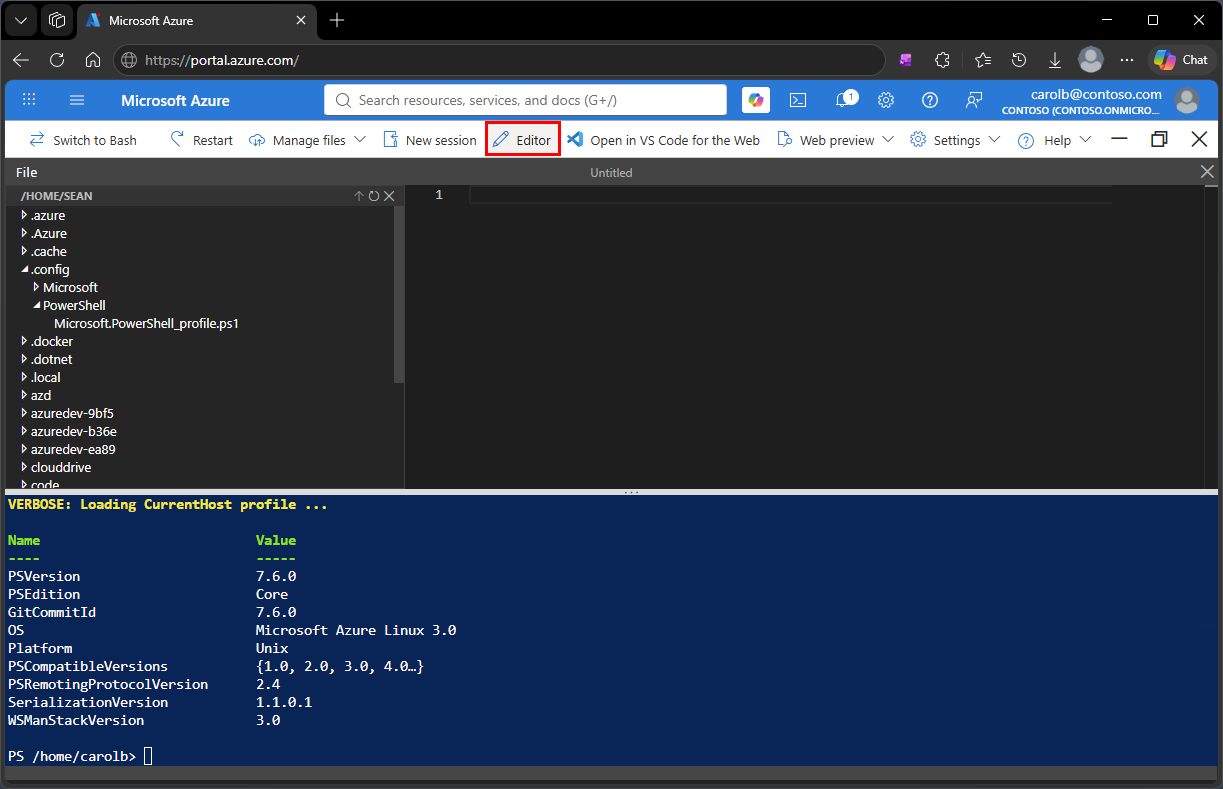Open the Cloud Shell Settings dropdown
The height and width of the screenshot is (789, 1223).
coord(955,140)
